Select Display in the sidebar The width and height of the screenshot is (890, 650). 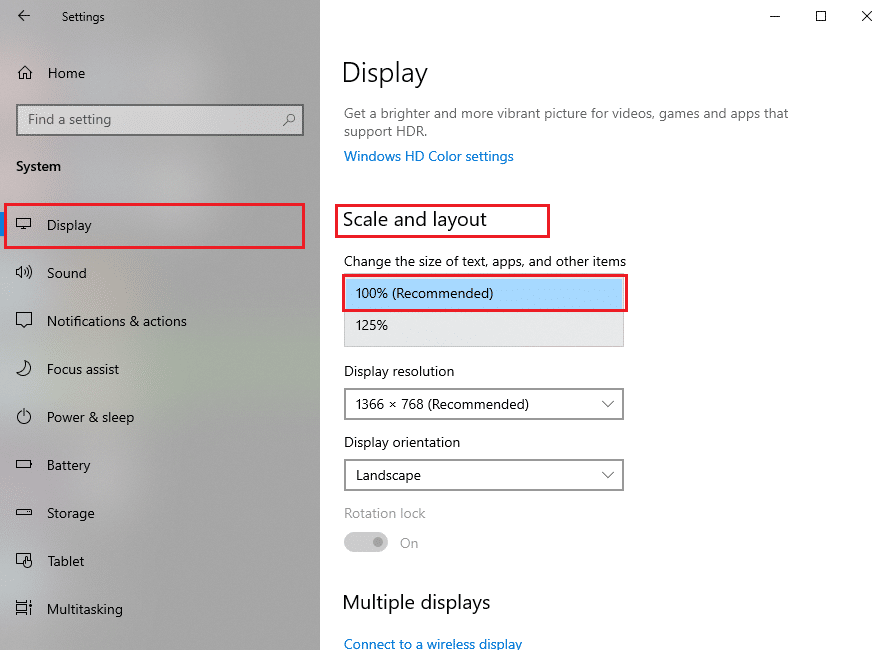click(x=69, y=225)
